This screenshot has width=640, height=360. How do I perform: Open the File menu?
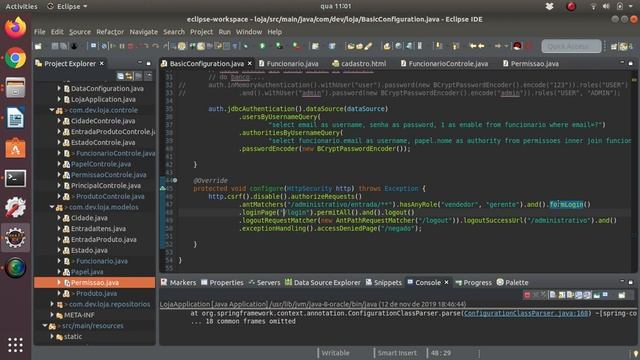(40, 32)
